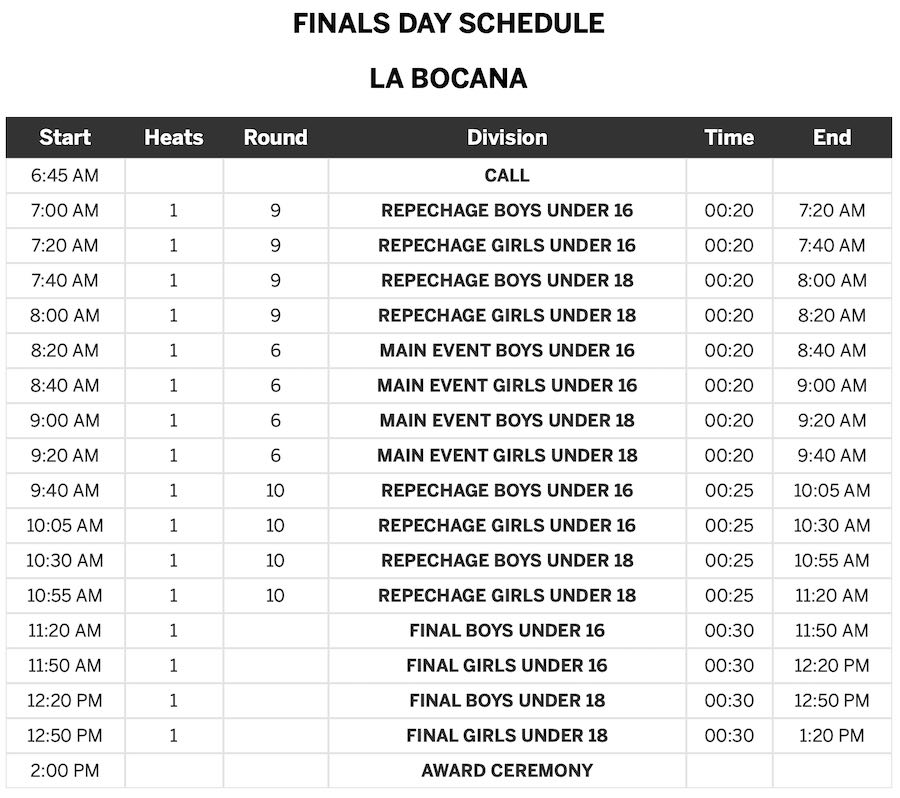Click the 10:05 AM start time cell

(65, 525)
